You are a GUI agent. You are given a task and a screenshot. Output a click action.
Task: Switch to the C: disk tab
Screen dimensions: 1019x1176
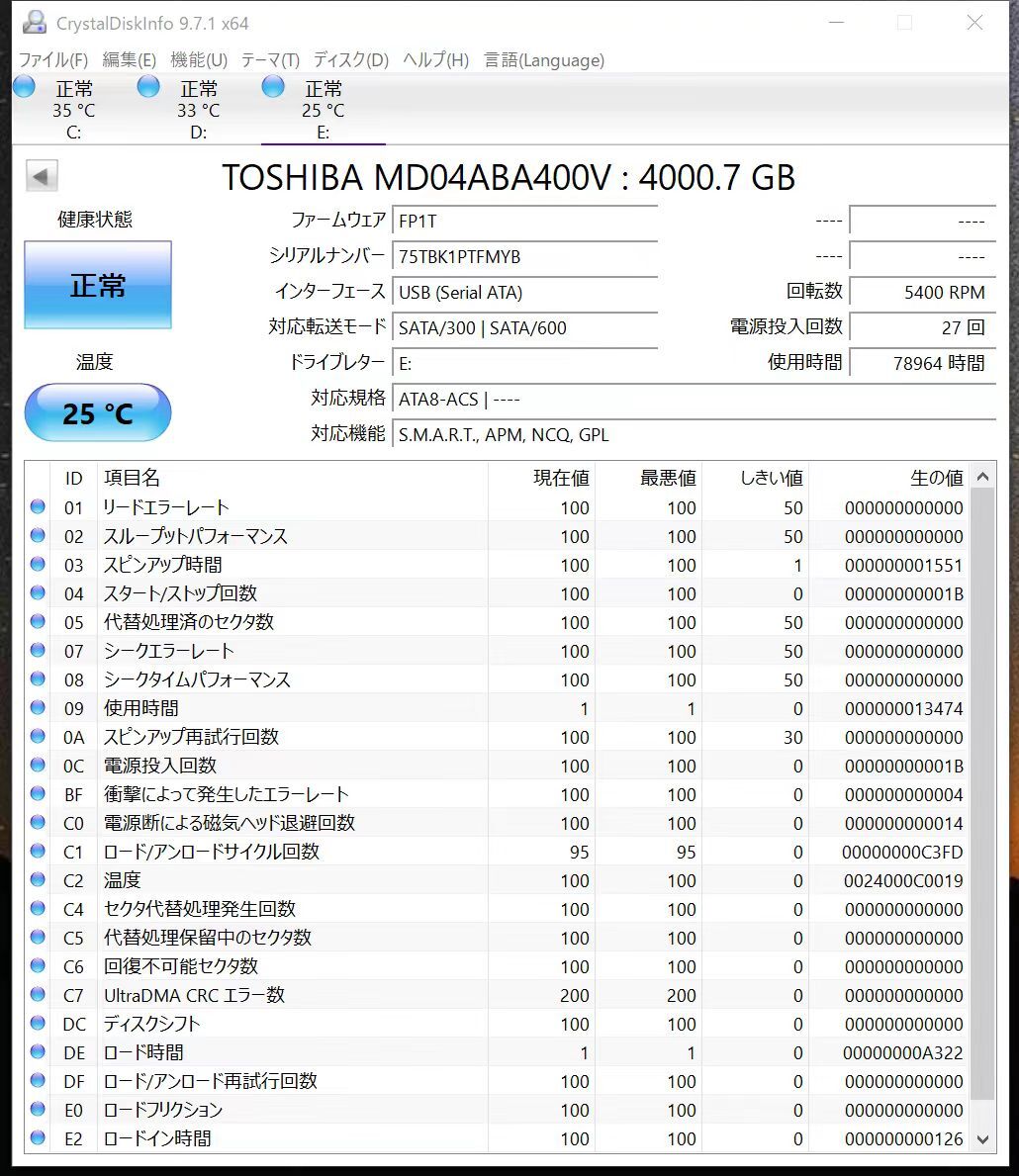coord(74,110)
